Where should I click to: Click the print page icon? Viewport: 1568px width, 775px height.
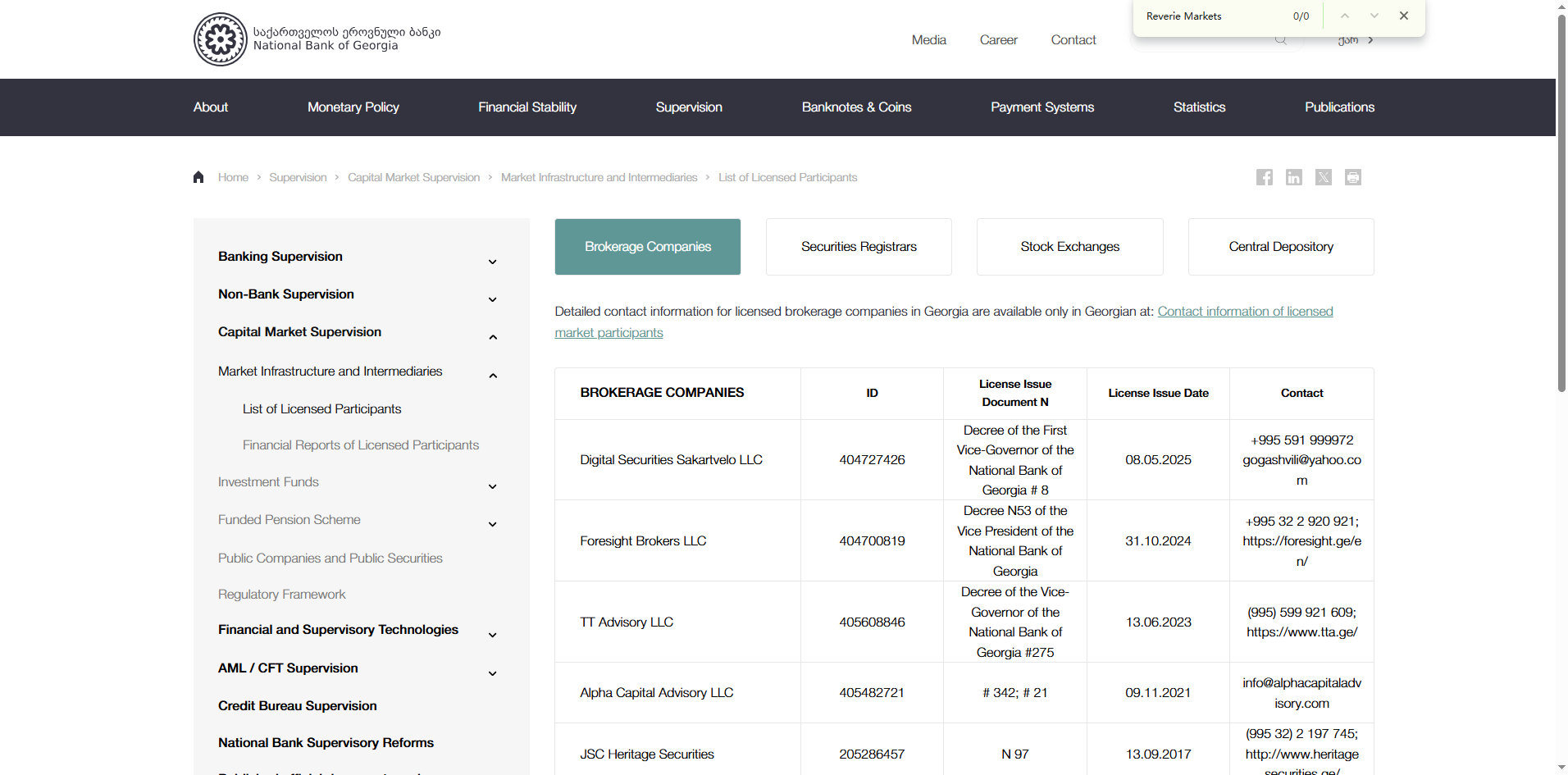(x=1352, y=177)
